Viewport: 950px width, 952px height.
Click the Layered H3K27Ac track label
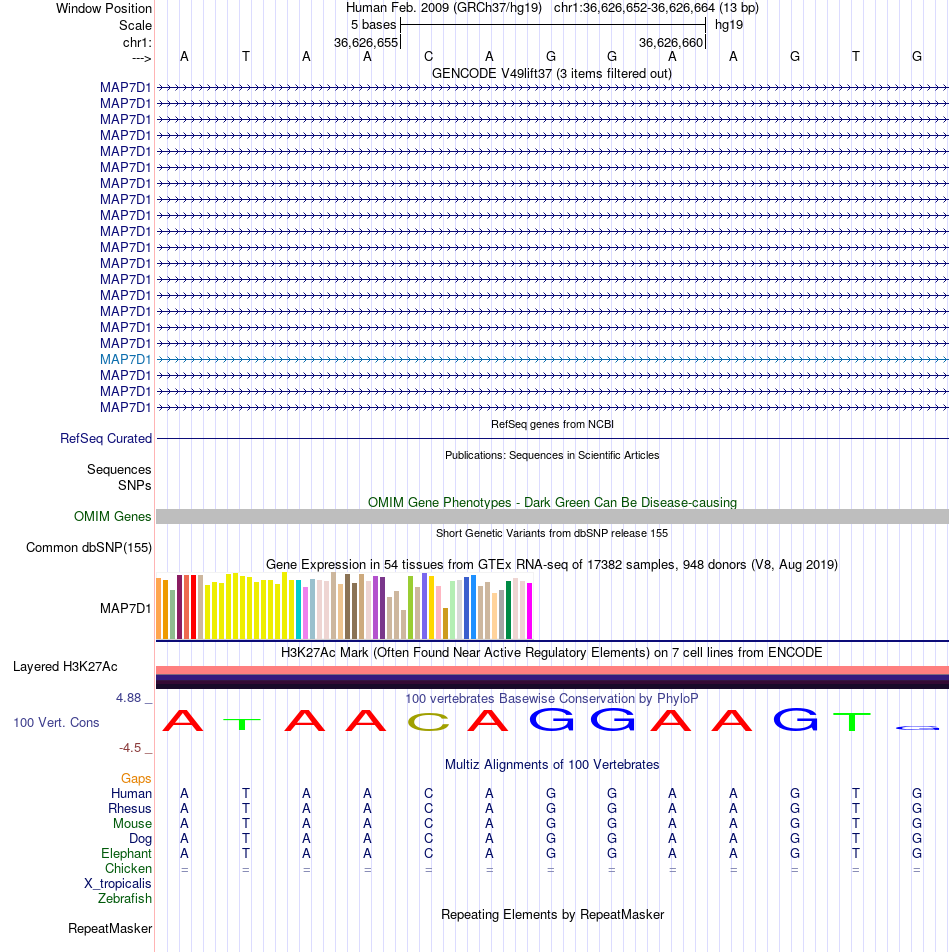(x=65, y=667)
